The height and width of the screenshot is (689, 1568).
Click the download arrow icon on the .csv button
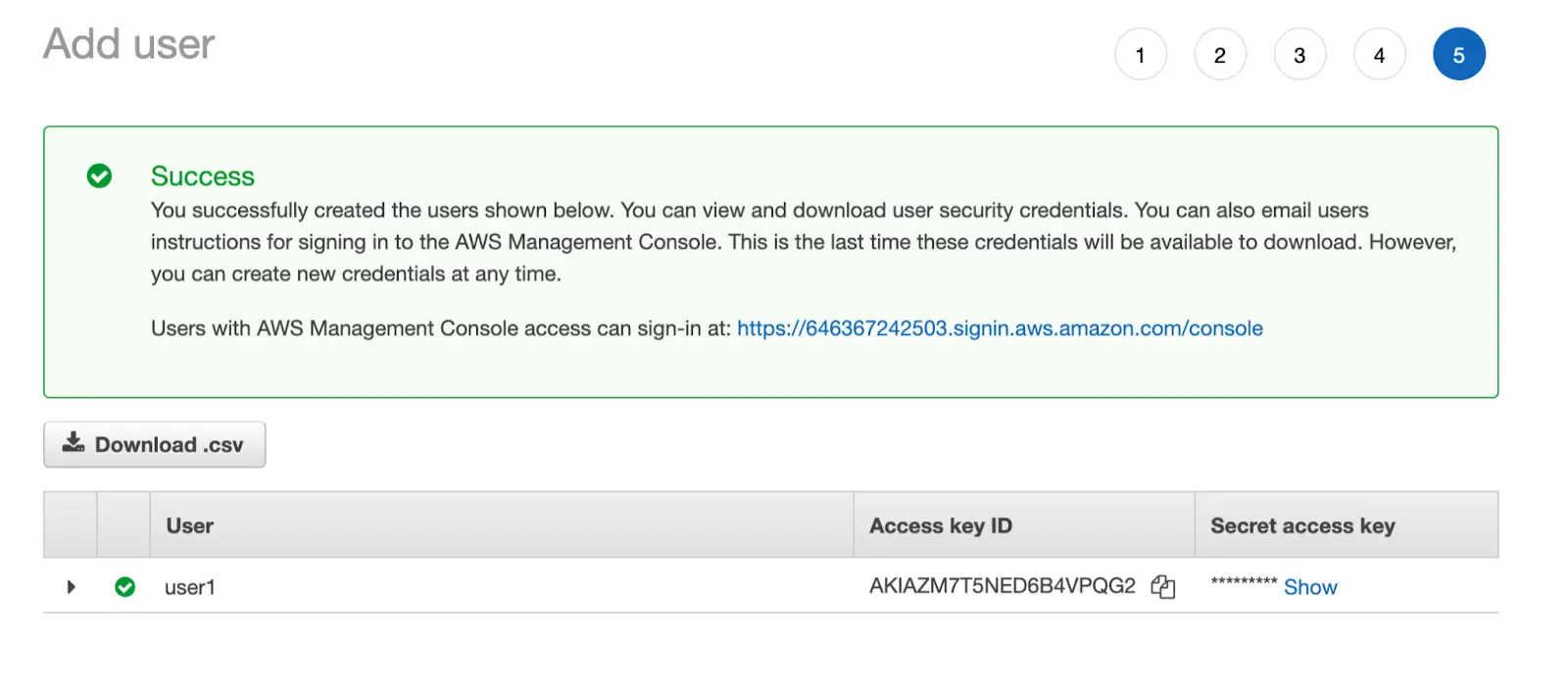click(x=73, y=443)
